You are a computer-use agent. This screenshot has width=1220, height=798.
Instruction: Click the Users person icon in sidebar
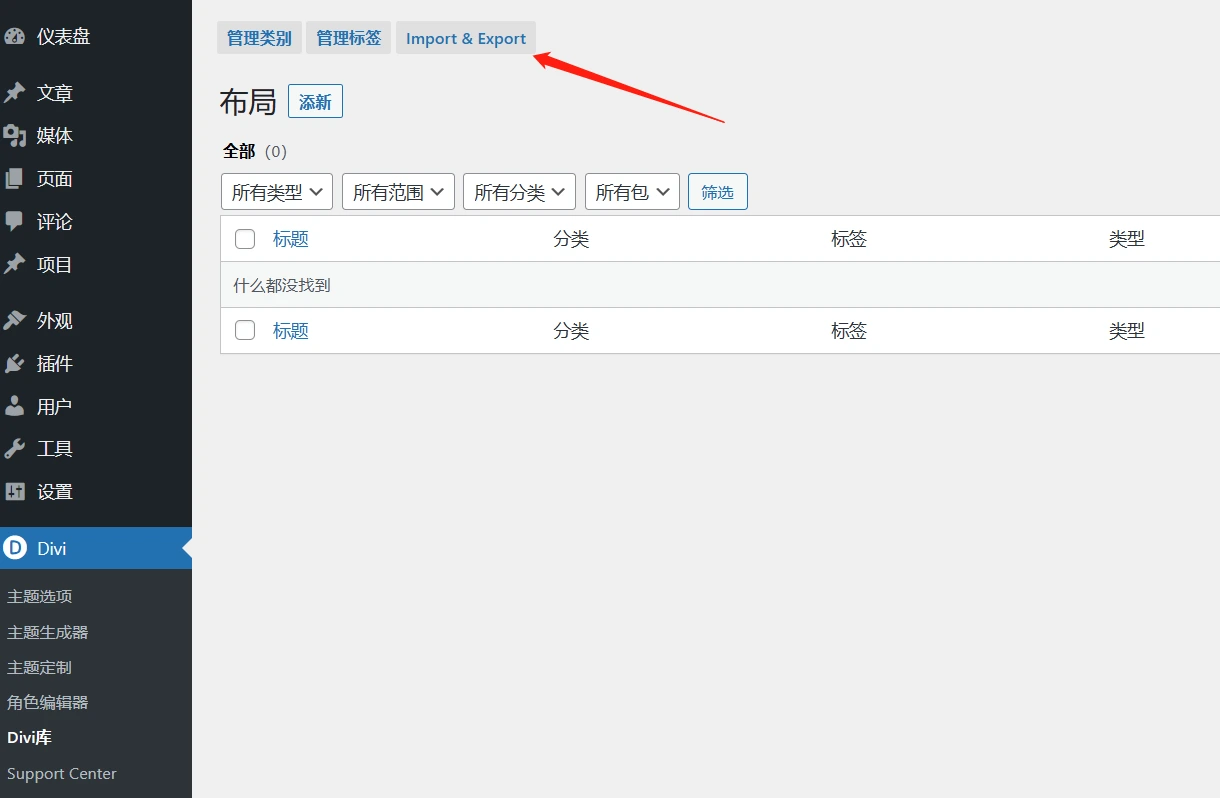coord(14,407)
